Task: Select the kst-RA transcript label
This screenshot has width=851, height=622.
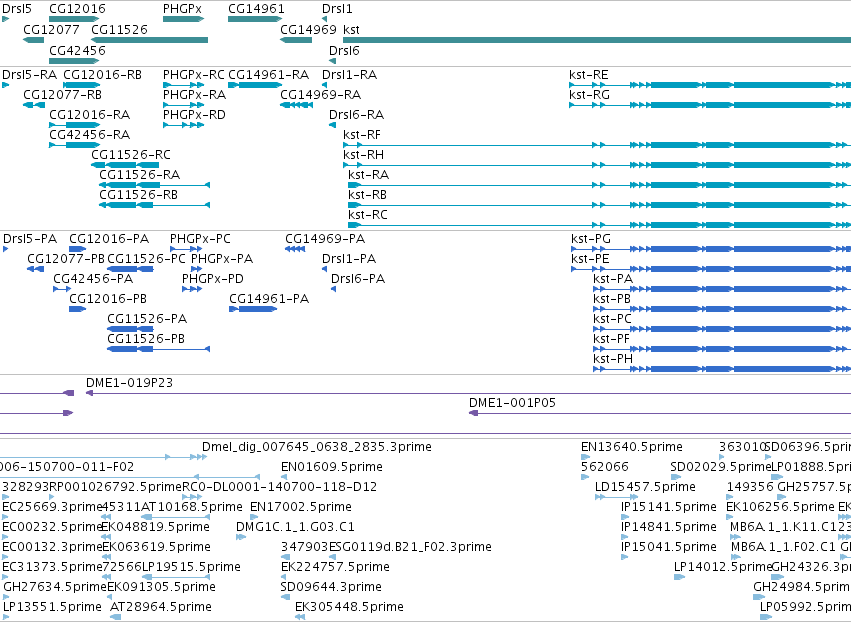Action: click(369, 175)
